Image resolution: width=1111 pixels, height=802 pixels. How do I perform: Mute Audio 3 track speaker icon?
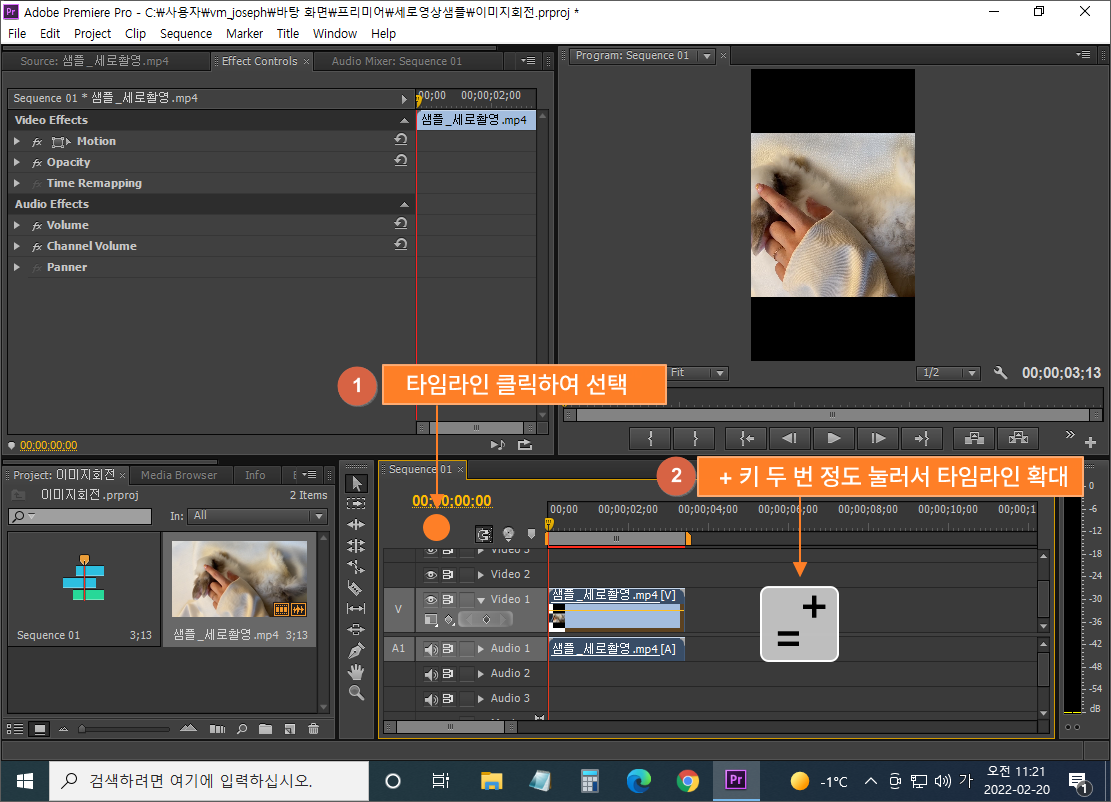coord(430,699)
